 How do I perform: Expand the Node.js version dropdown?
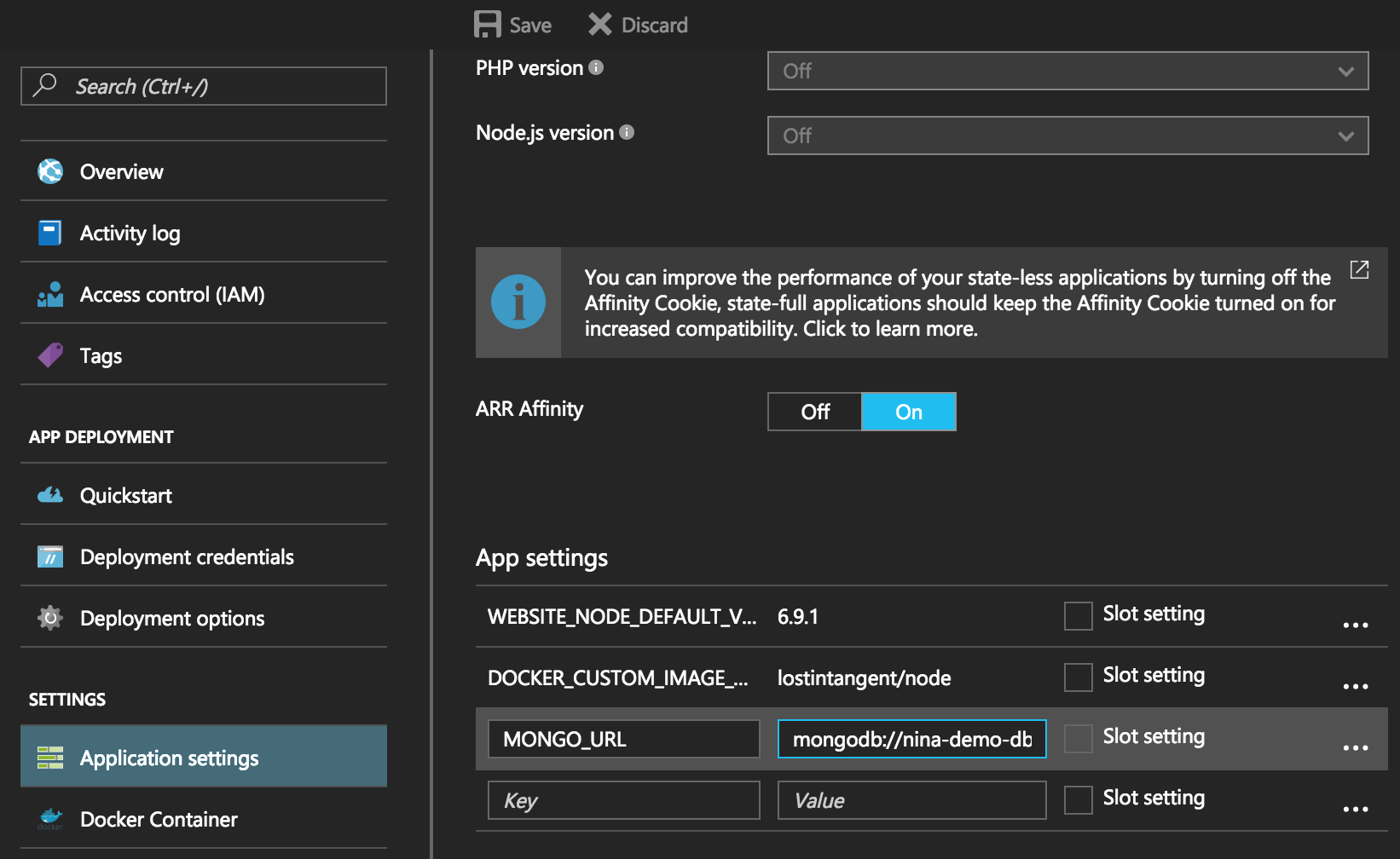(1067, 135)
